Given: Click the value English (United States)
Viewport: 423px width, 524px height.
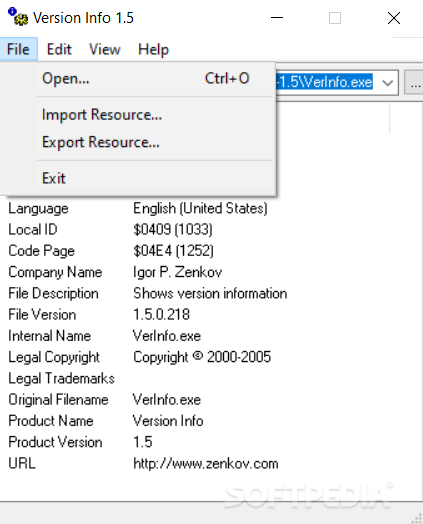Looking at the screenshot, I should (x=200, y=209).
